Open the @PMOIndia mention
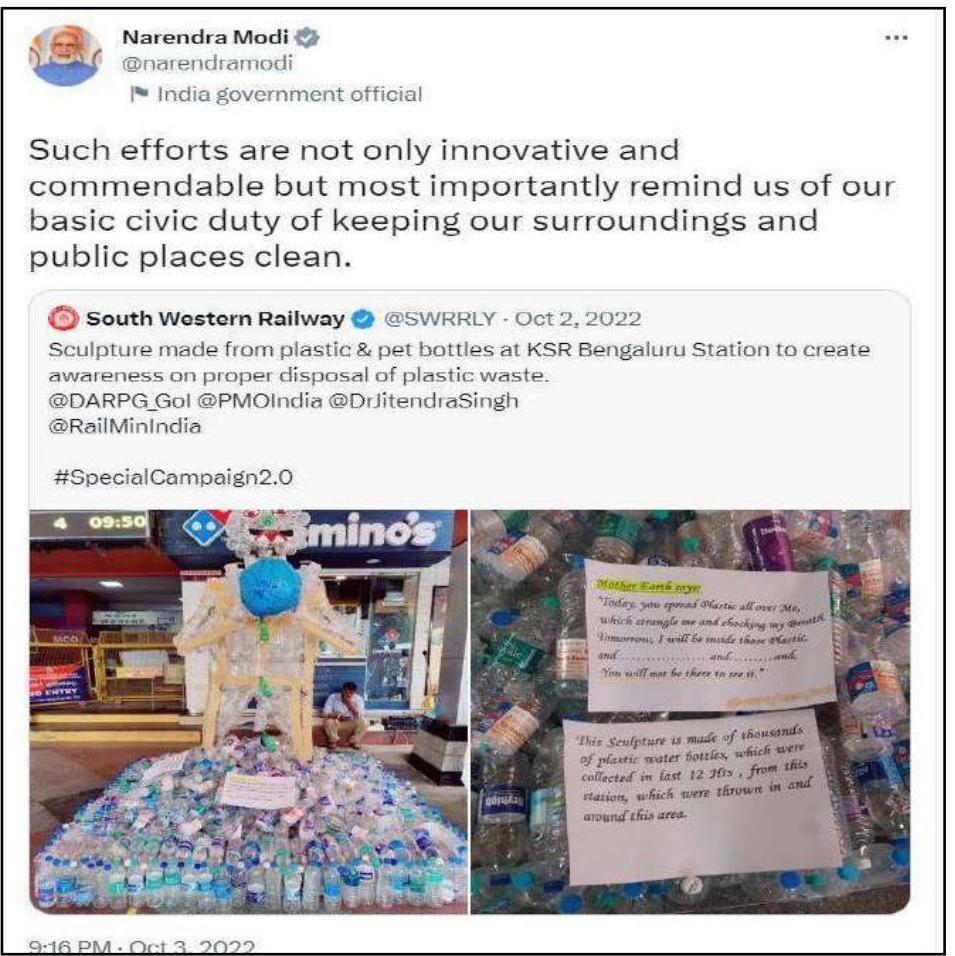Screen dimensions: 955x956 (260, 401)
